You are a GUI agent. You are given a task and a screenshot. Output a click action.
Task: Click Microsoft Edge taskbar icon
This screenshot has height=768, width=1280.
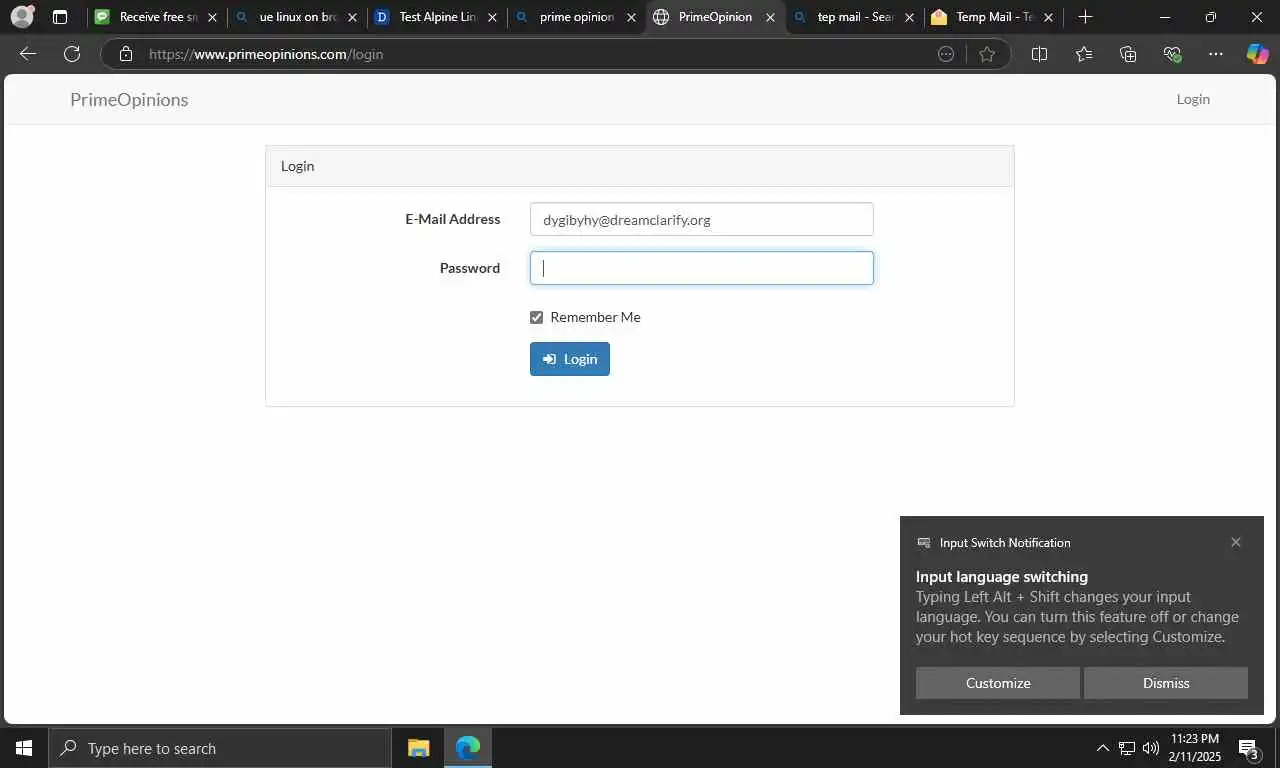click(467, 748)
